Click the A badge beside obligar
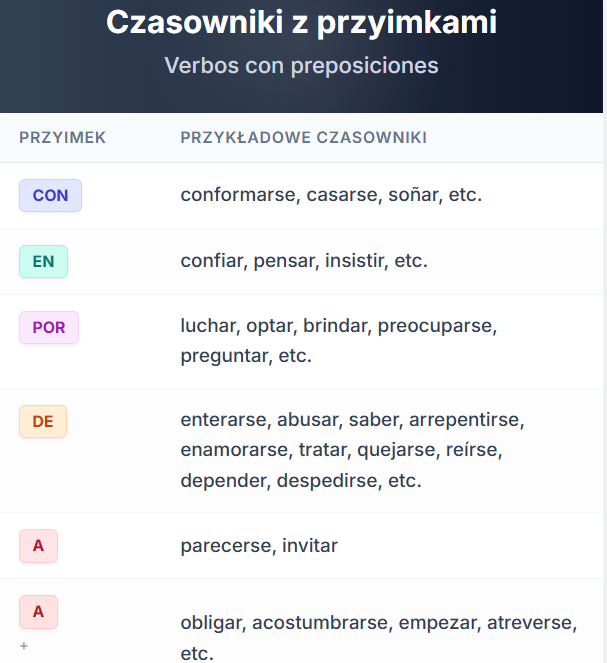This screenshot has height=663, width=607. click(38, 611)
